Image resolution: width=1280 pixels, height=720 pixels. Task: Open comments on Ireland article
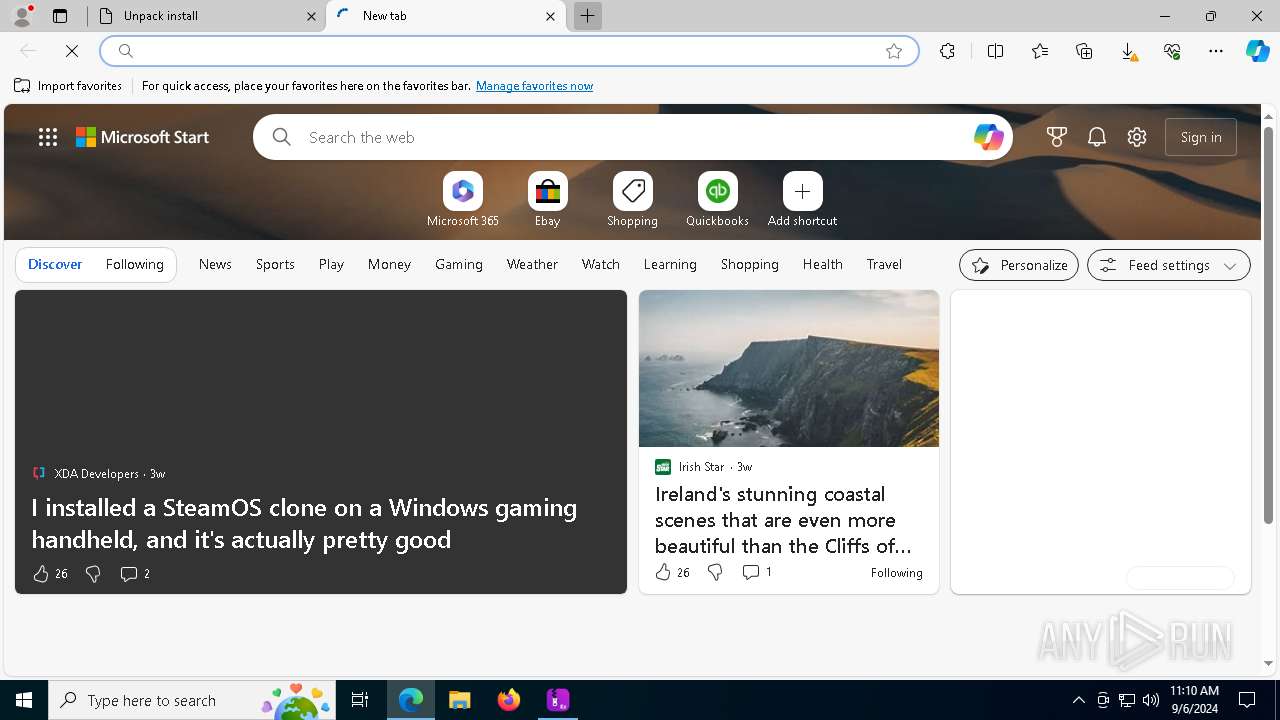[756, 572]
